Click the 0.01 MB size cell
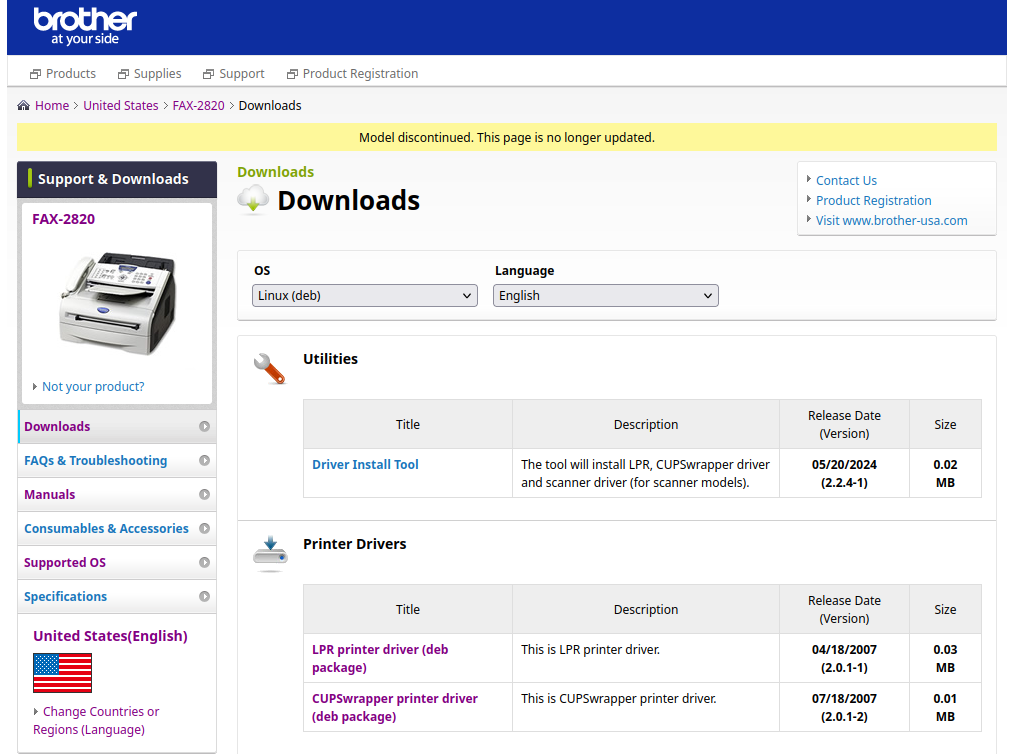Viewport: 1015px width, 754px height. tap(945, 707)
